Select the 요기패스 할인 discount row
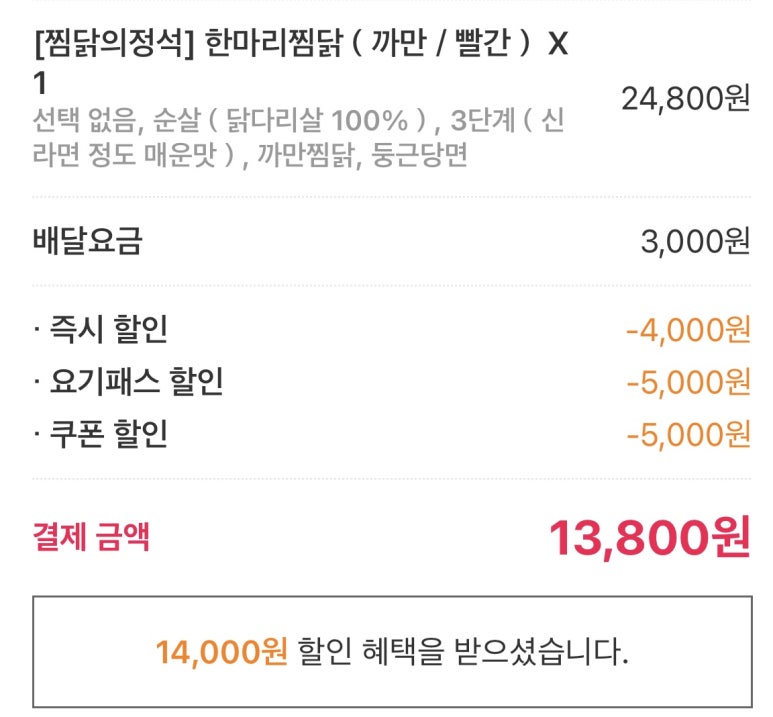773x717 pixels. [391, 382]
